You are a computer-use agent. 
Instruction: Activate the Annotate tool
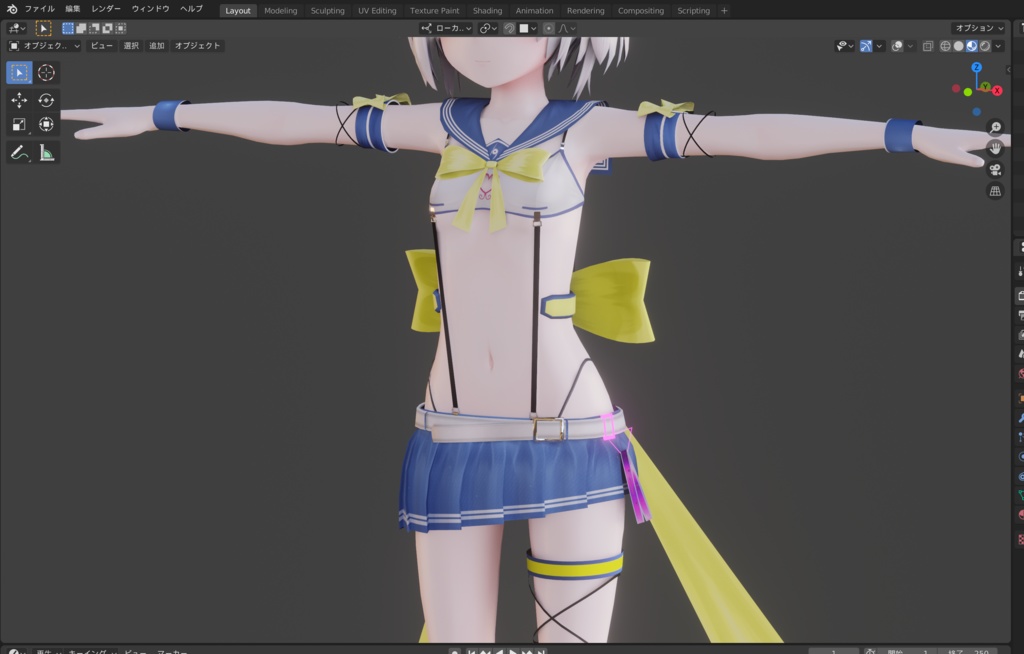coord(18,152)
